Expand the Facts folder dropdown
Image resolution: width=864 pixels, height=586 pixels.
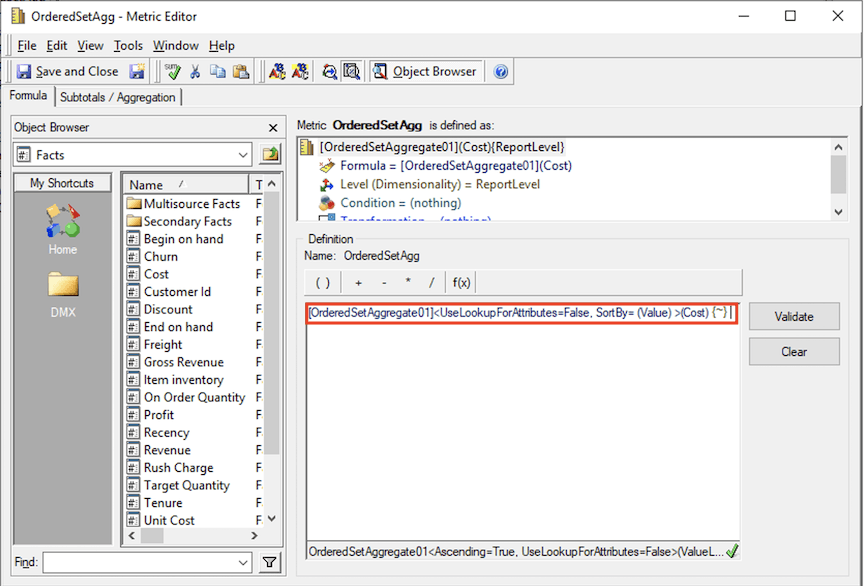point(244,155)
